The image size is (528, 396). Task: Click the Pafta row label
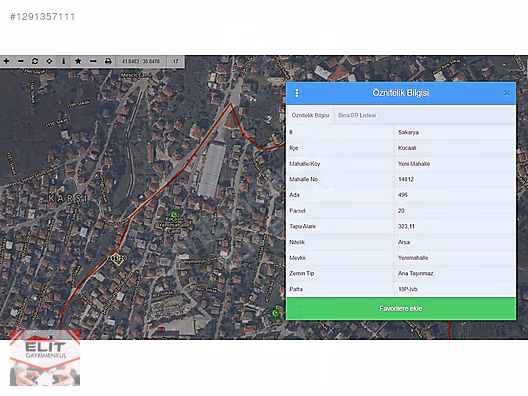pyautogui.click(x=296, y=289)
